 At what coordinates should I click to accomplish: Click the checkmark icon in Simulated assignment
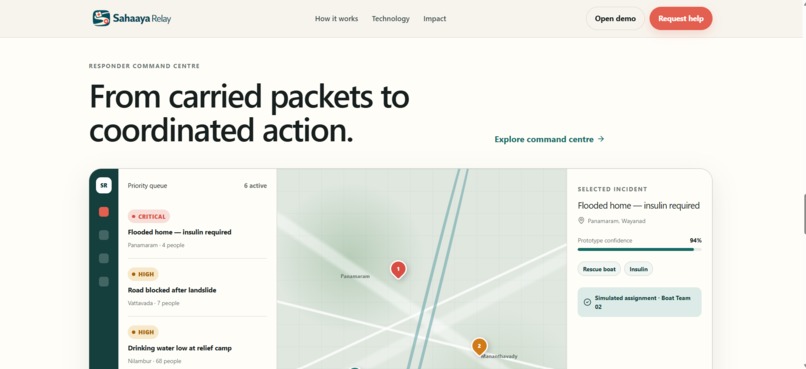[x=587, y=302]
